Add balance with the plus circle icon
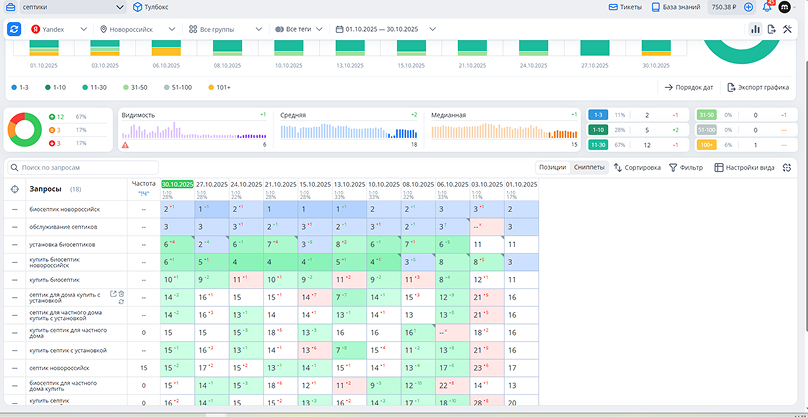808x417 pixels. click(748, 7)
